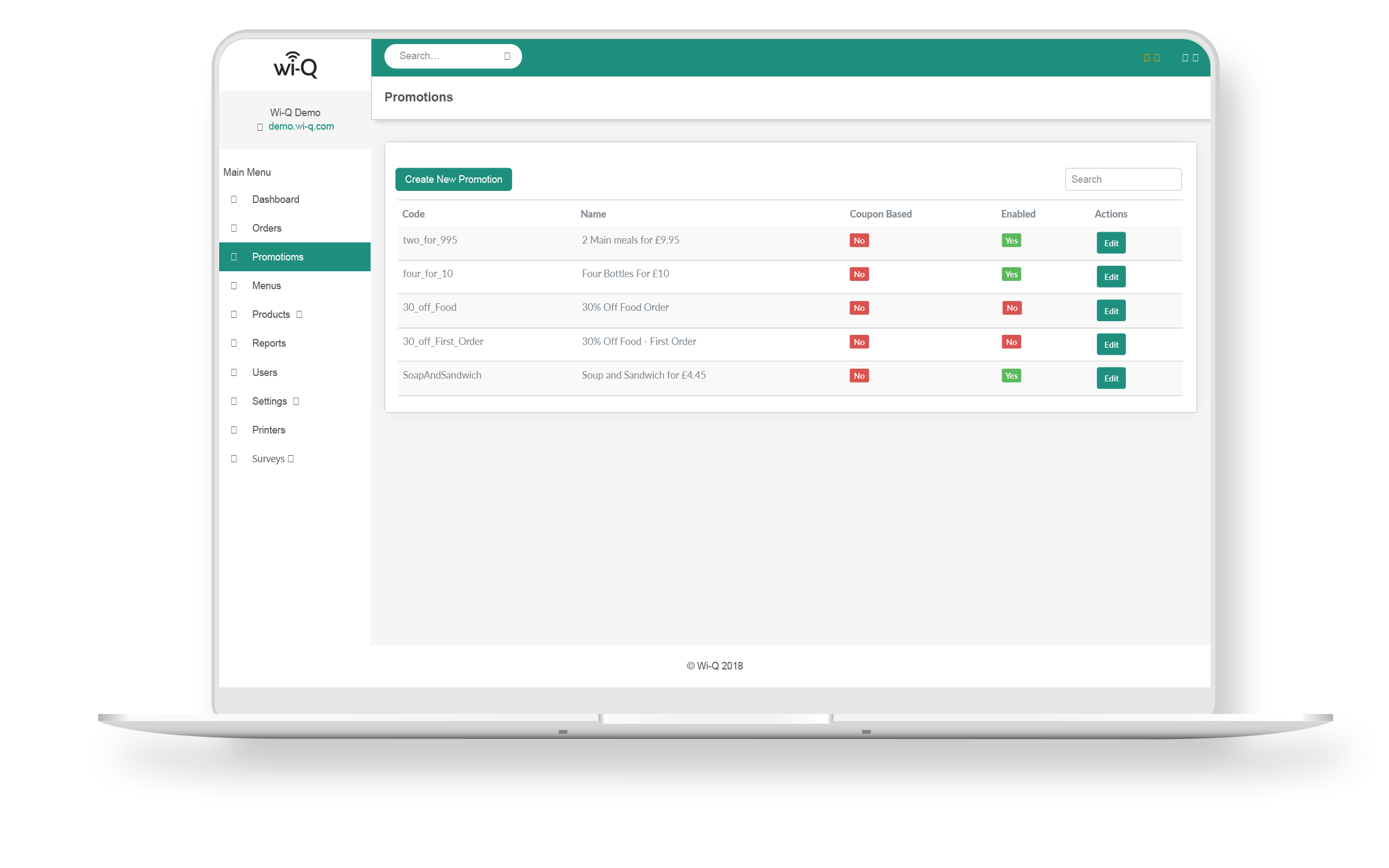
Task: Click the Promotions icon in the sidebar
Action: tap(233, 257)
